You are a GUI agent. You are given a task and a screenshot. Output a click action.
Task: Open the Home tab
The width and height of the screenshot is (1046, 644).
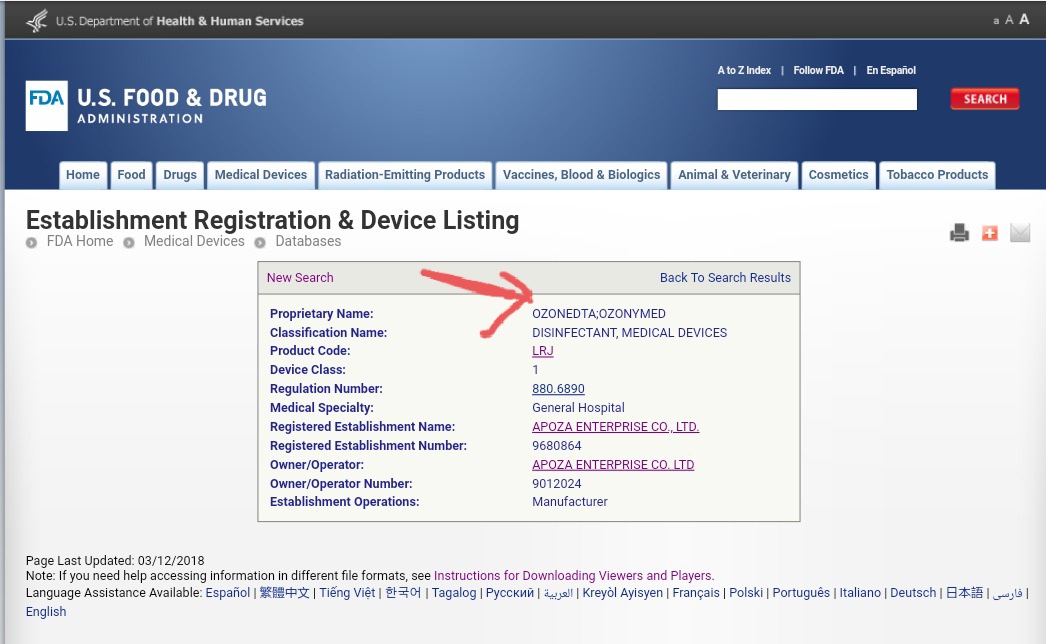click(x=83, y=175)
